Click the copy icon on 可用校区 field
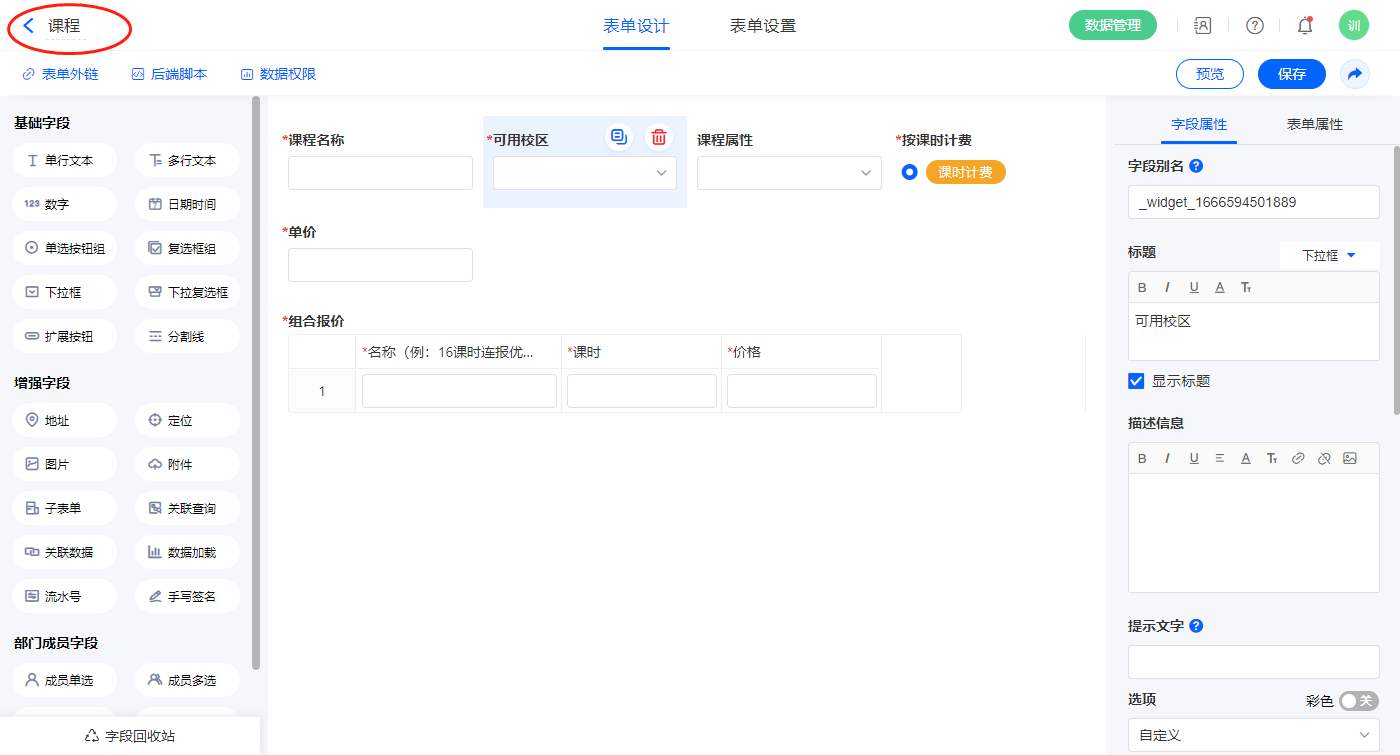 pyautogui.click(x=619, y=138)
